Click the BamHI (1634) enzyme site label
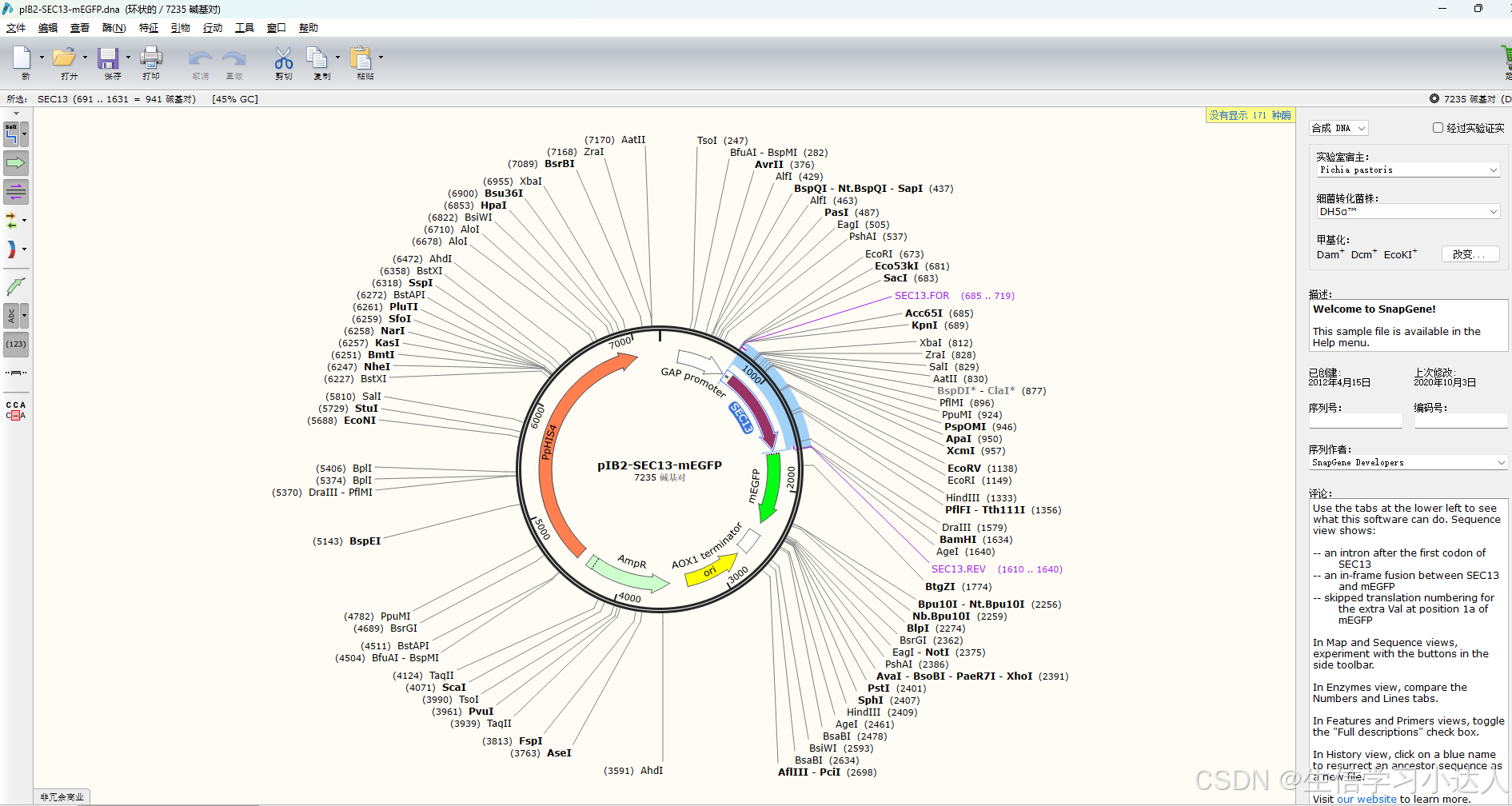Screen dimensions: 1512x806 976,540
